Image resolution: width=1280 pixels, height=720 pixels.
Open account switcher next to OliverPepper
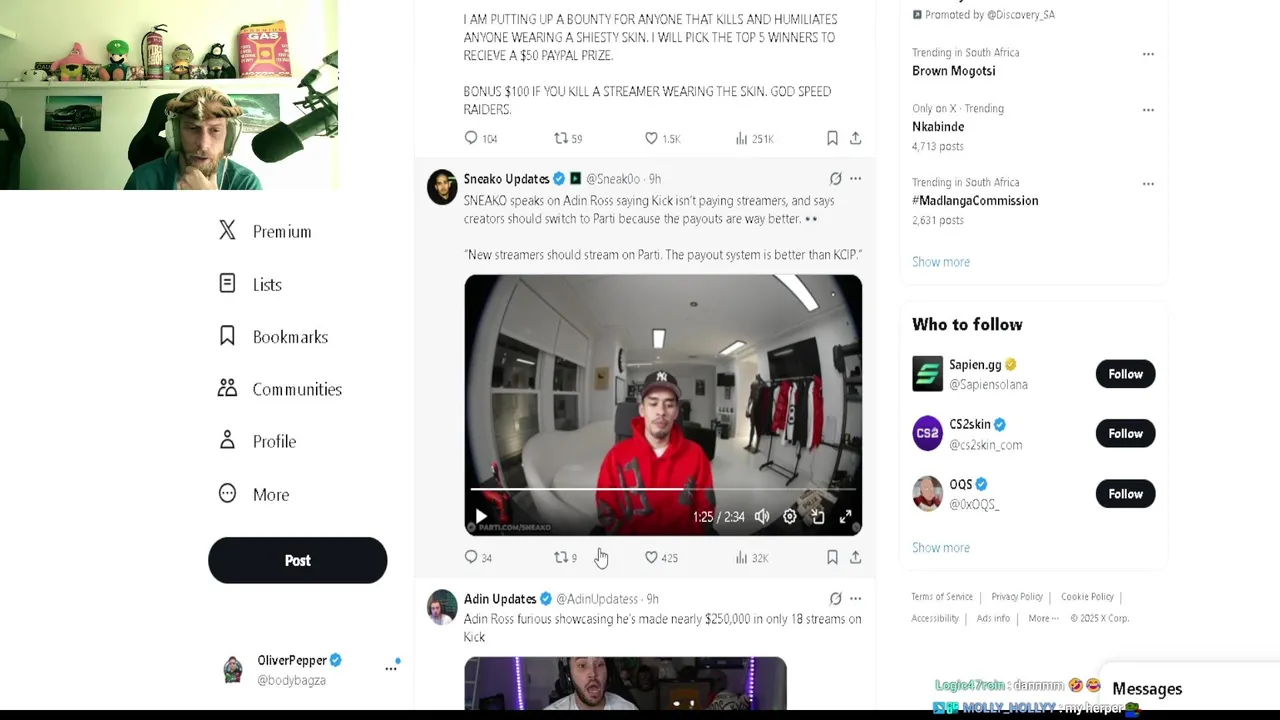[391, 668]
